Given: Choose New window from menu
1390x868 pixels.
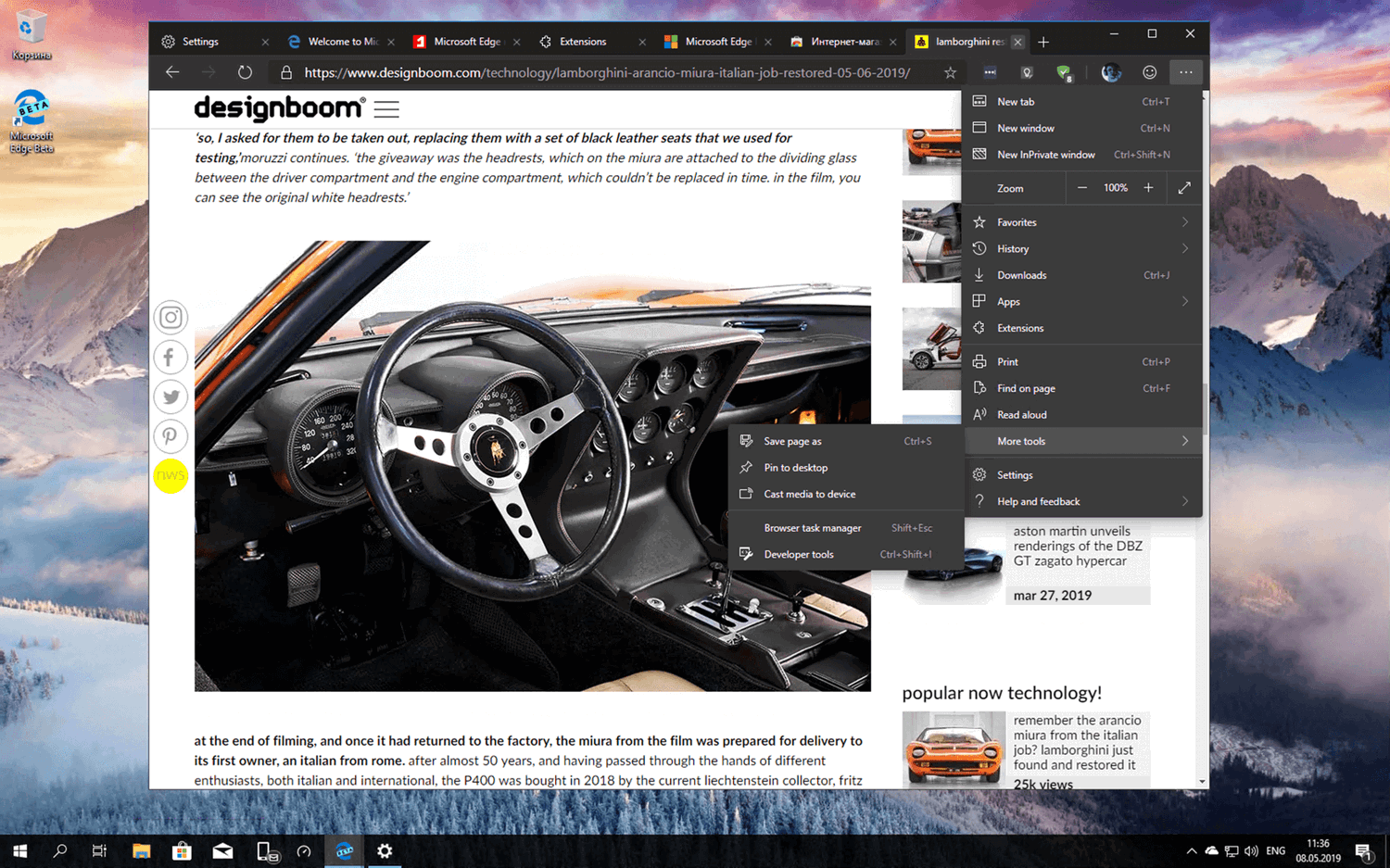Looking at the screenshot, I should pos(1081,128).
